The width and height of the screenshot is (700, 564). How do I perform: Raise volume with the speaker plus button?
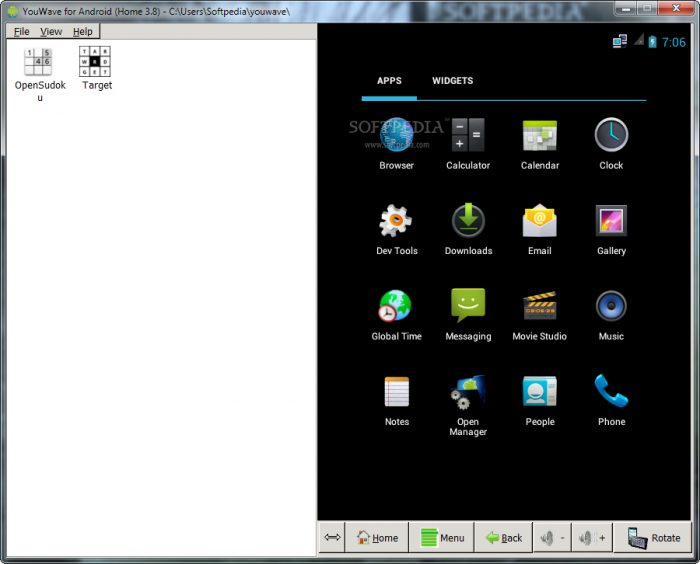(x=592, y=538)
